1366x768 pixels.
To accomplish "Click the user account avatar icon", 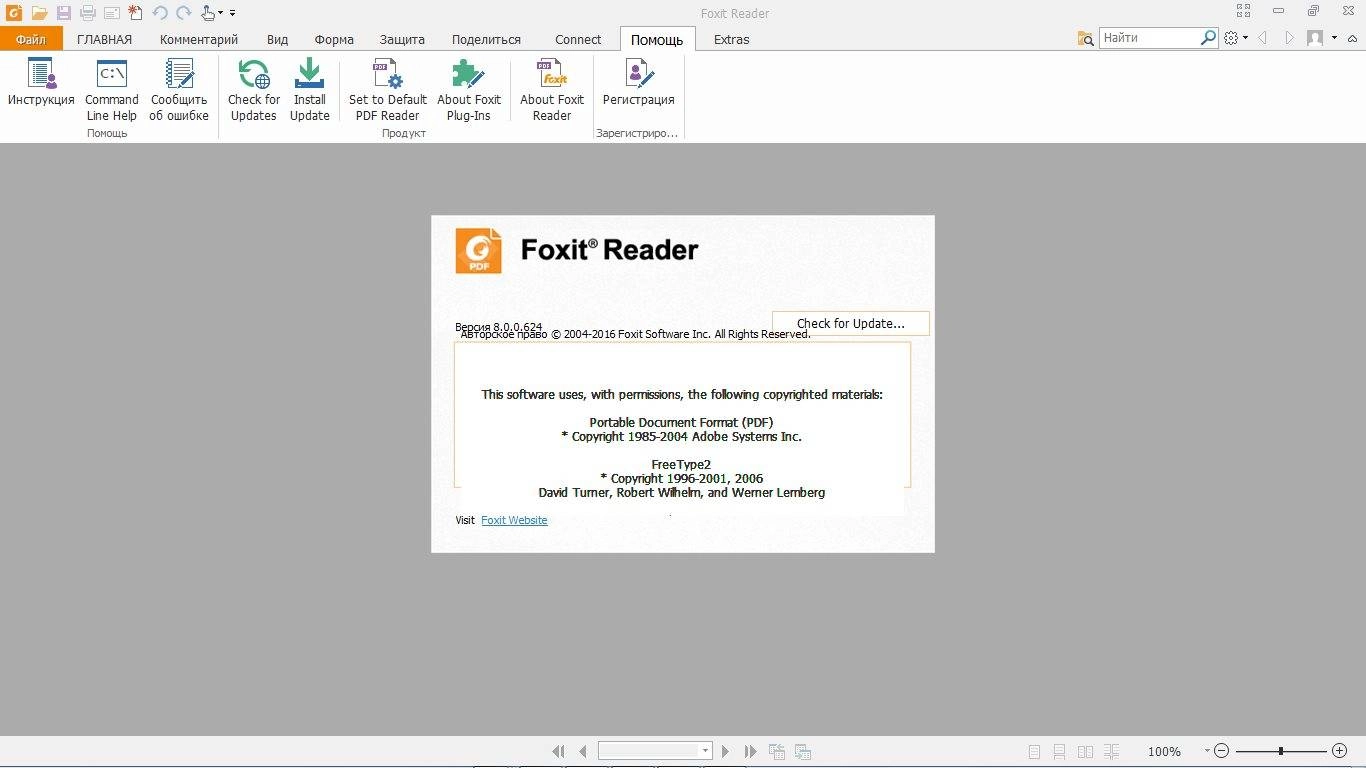I will pyautogui.click(x=1315, y=38).
